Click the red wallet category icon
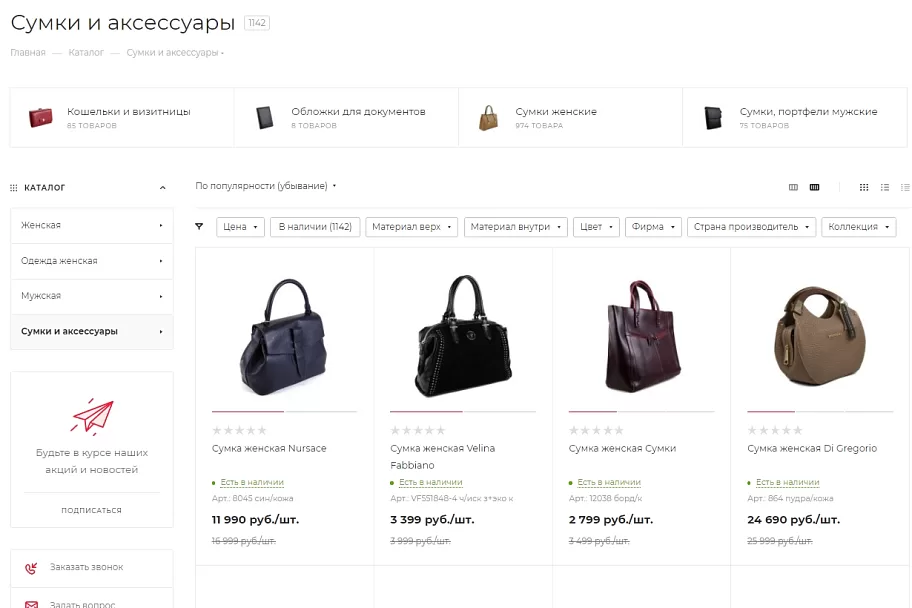This screenshot has width=912, height=608. click(41, 118)
